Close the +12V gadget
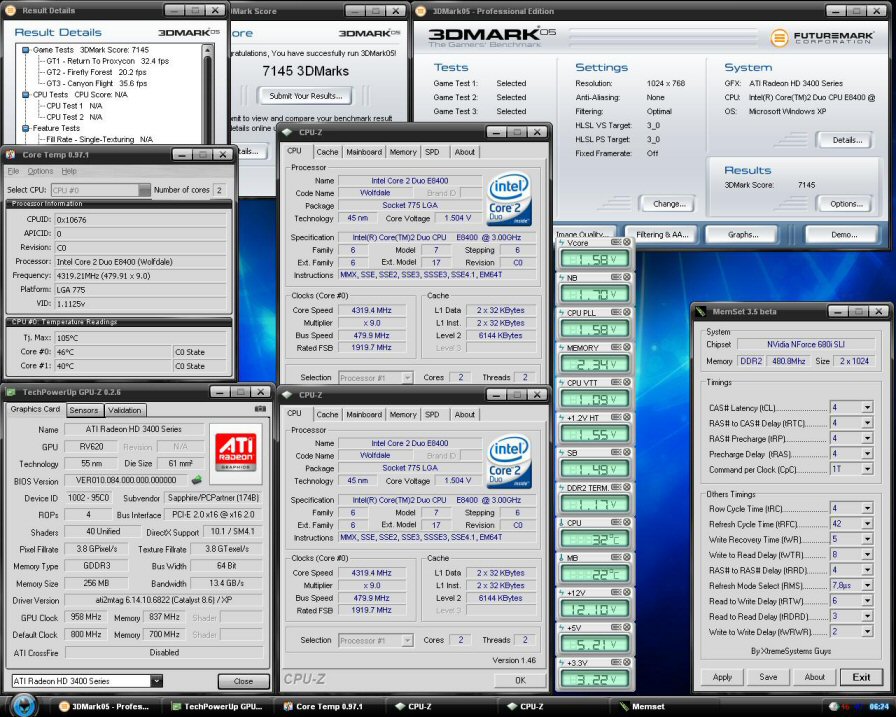This screenshot has width=896, height=717. [x=627, y=592]
